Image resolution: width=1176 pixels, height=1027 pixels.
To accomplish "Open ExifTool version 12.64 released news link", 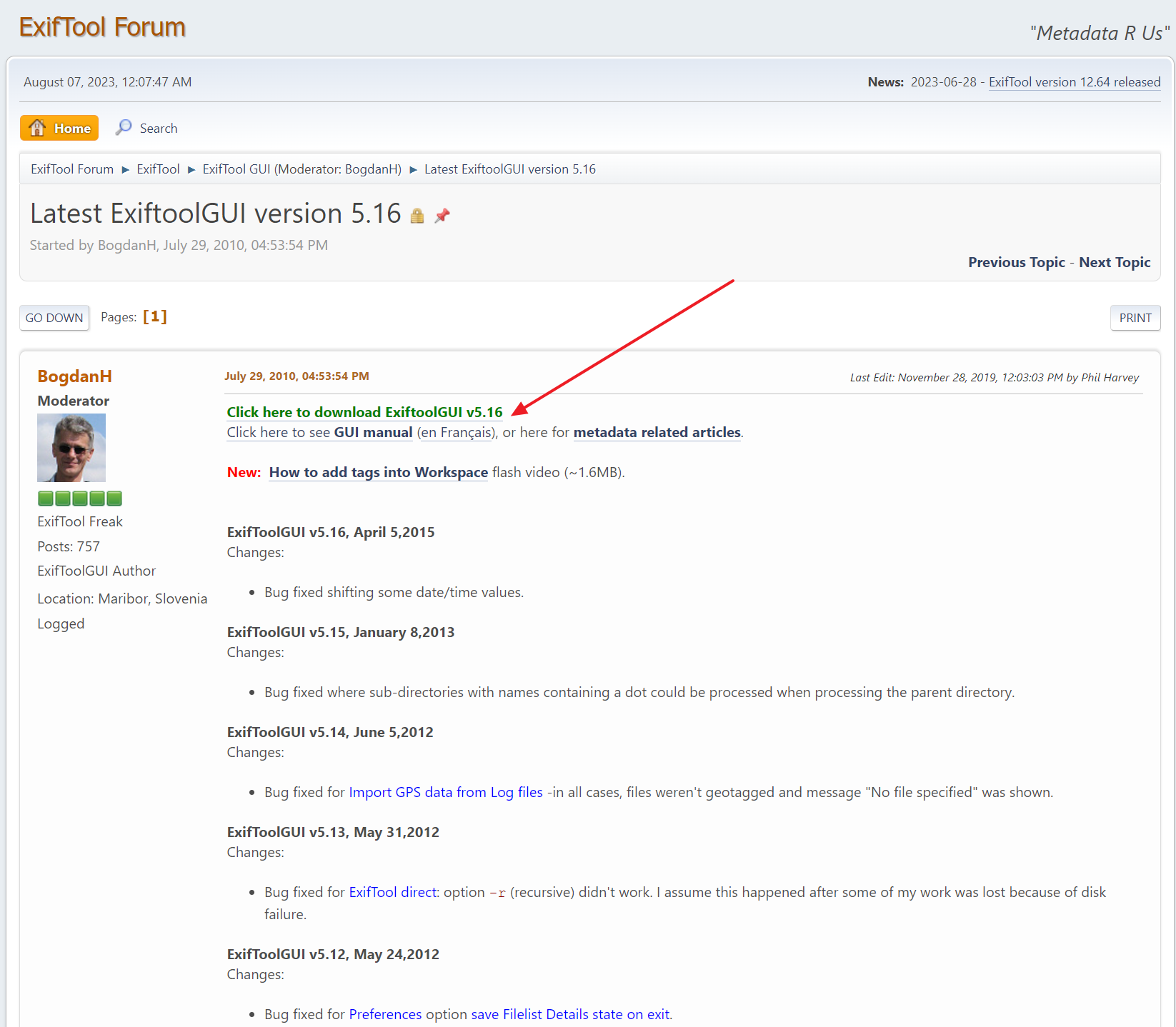I will click(1075, 82).
